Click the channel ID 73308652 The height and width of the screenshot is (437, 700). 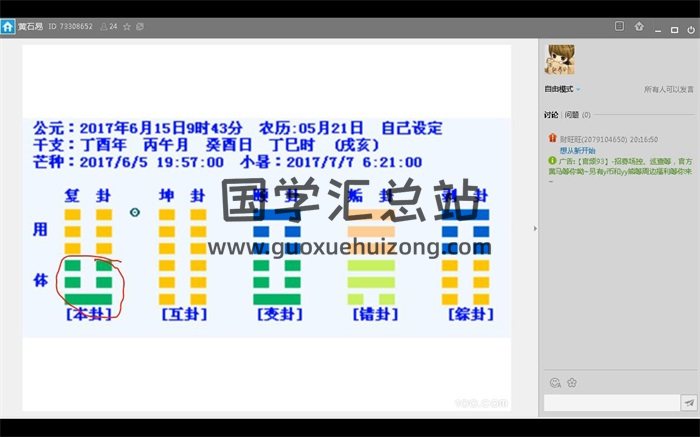(x=75, y=26)
